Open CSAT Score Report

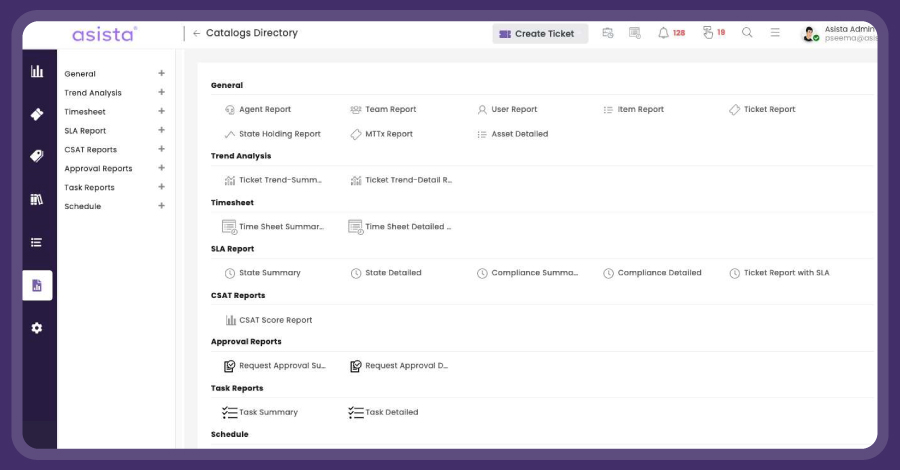click(x=269, y=320)
